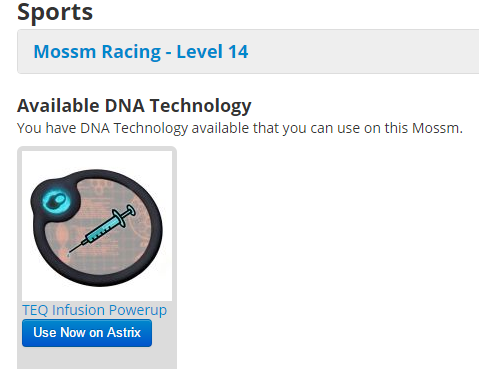Select the TEQ Infusion Powerup thumbnail image
The image size is (479, 369).
(x=97, y=226)
